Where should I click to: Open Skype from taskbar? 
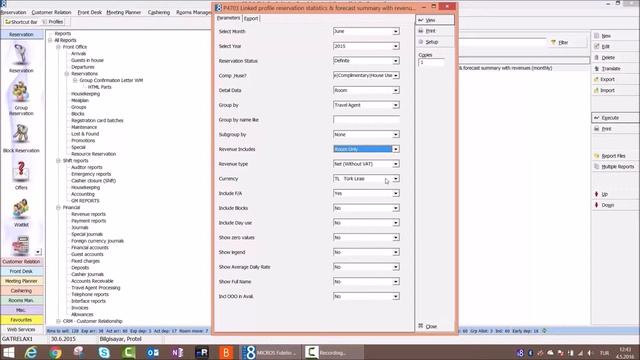(x=104, y=352)
